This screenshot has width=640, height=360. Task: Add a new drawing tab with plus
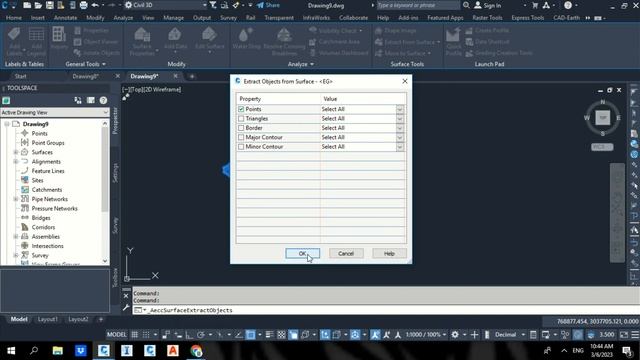[x=192, y=76]
